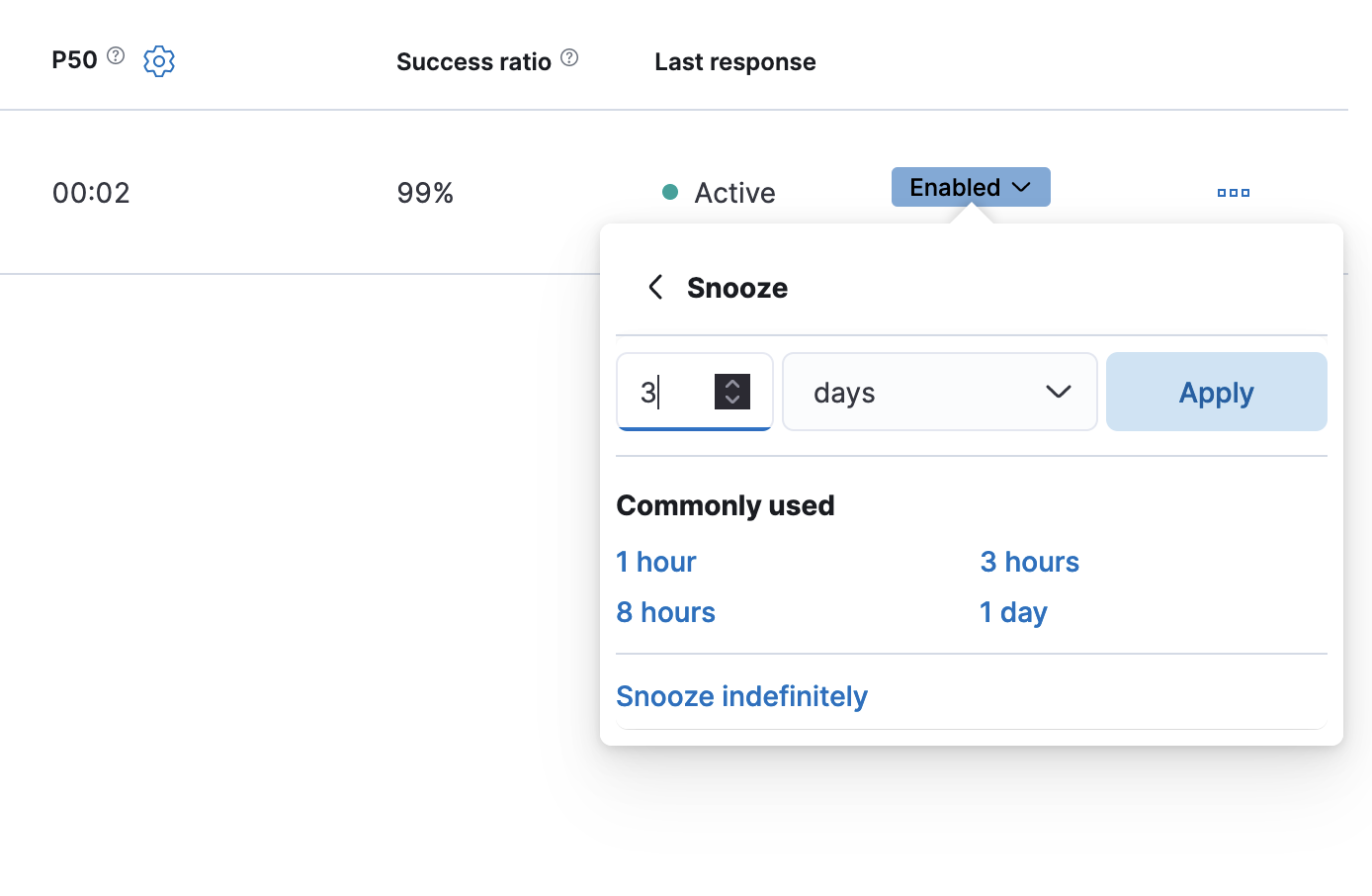Expand the Enabled status dropdown

pos(970,187)
